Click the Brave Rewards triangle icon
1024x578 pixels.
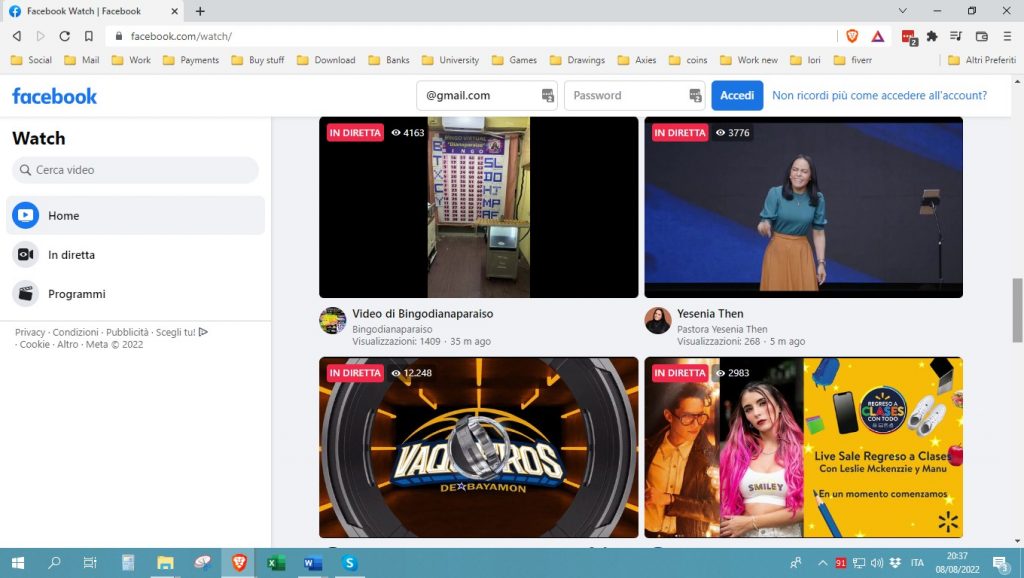pyautogui.click(x=877, y=36)
